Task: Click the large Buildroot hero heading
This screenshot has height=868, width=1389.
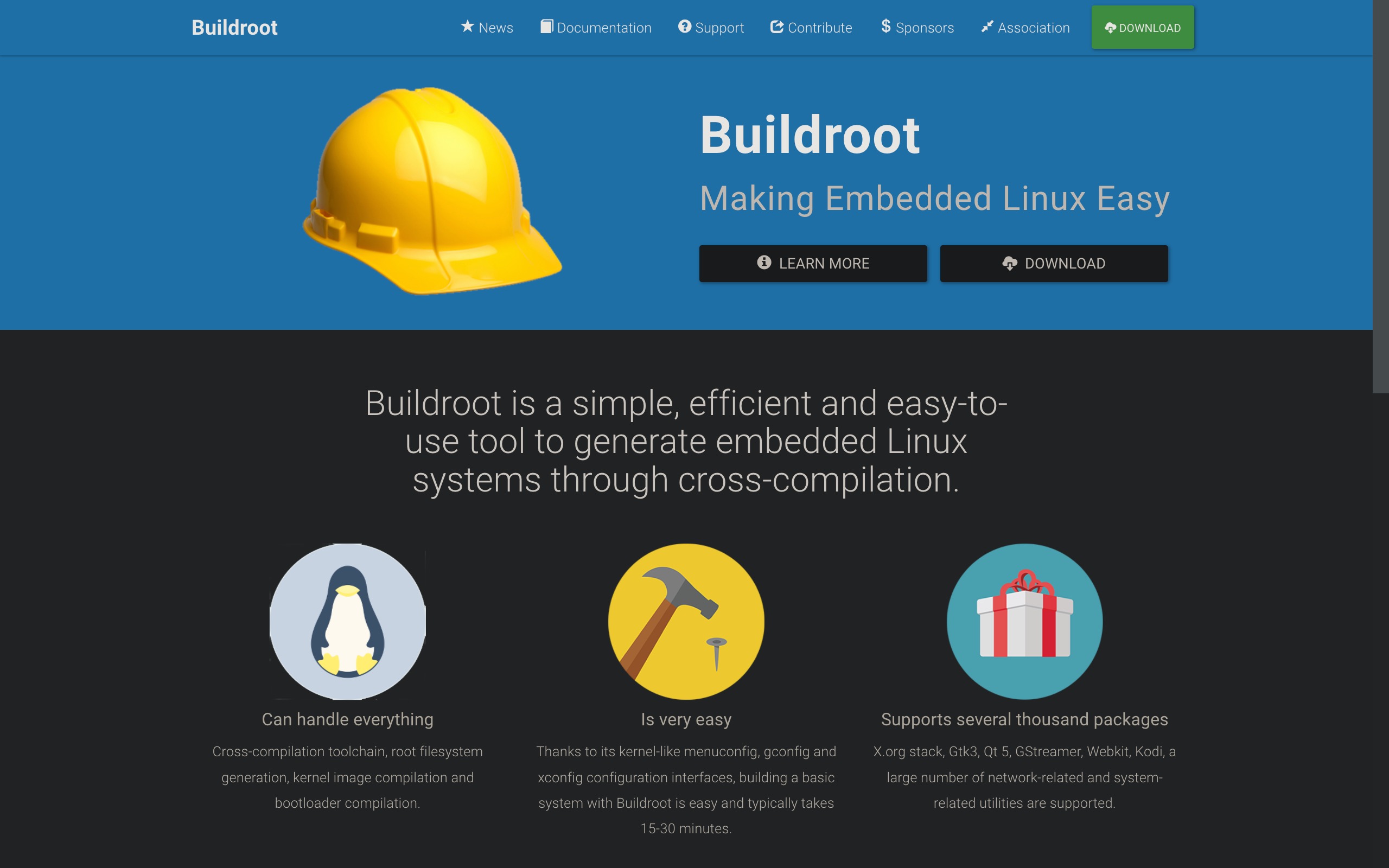Action: (x=810, y=136)
